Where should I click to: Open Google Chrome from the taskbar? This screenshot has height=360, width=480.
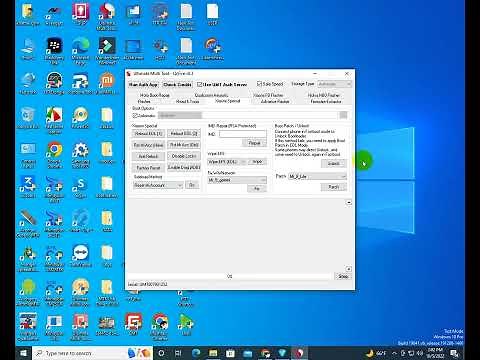(x=265, y=353)
